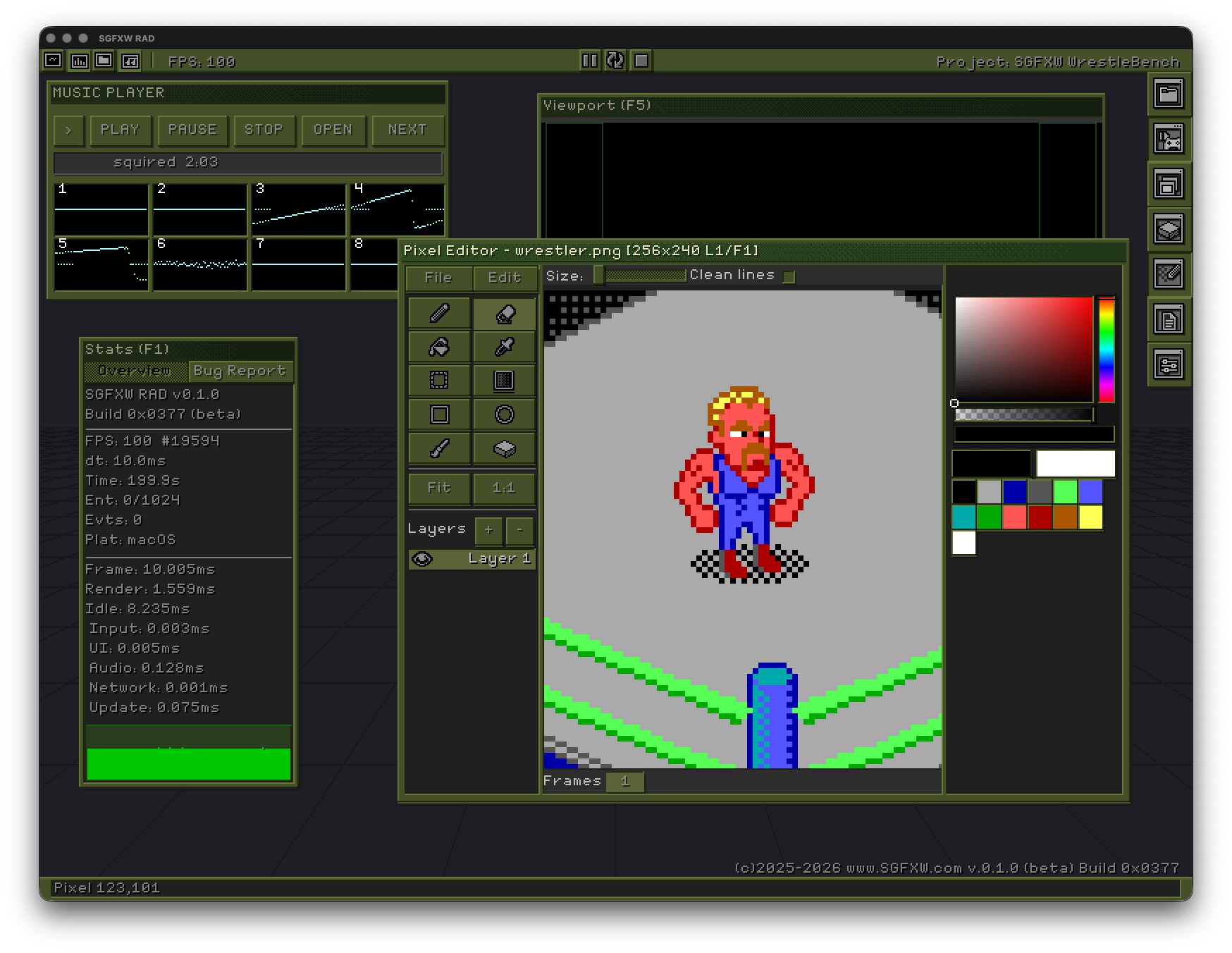The width and height of the screenshot is (1232, 953).
Task: Pause the project using top pause button
Action: pos(590,61)
